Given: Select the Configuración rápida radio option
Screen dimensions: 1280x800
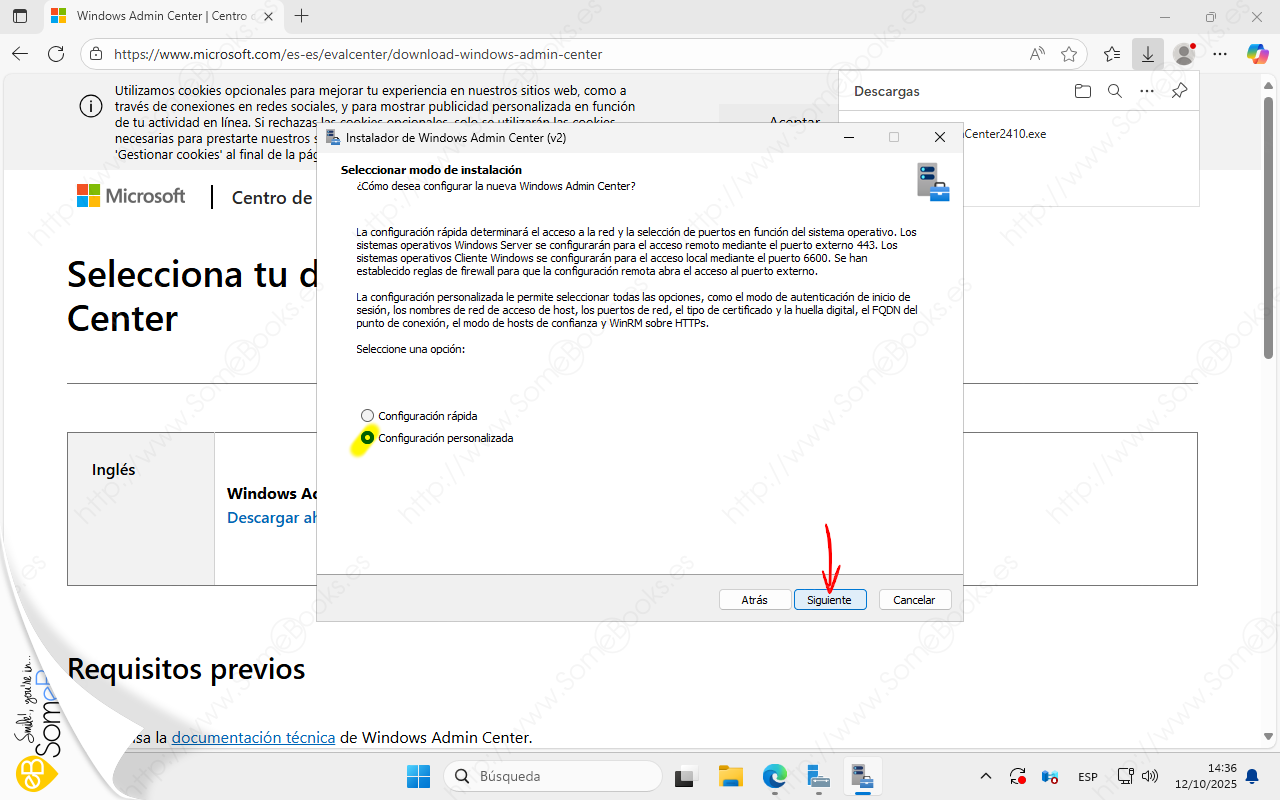Looking at the screenshot, I should 368,416.
